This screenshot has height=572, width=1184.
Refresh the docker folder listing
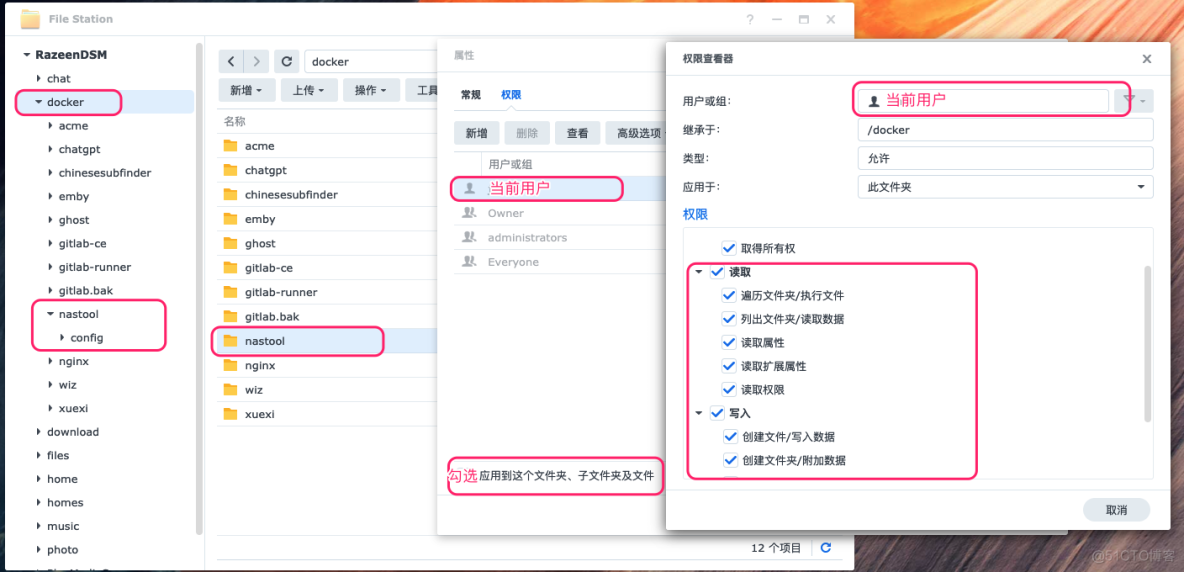pos(287,61)
